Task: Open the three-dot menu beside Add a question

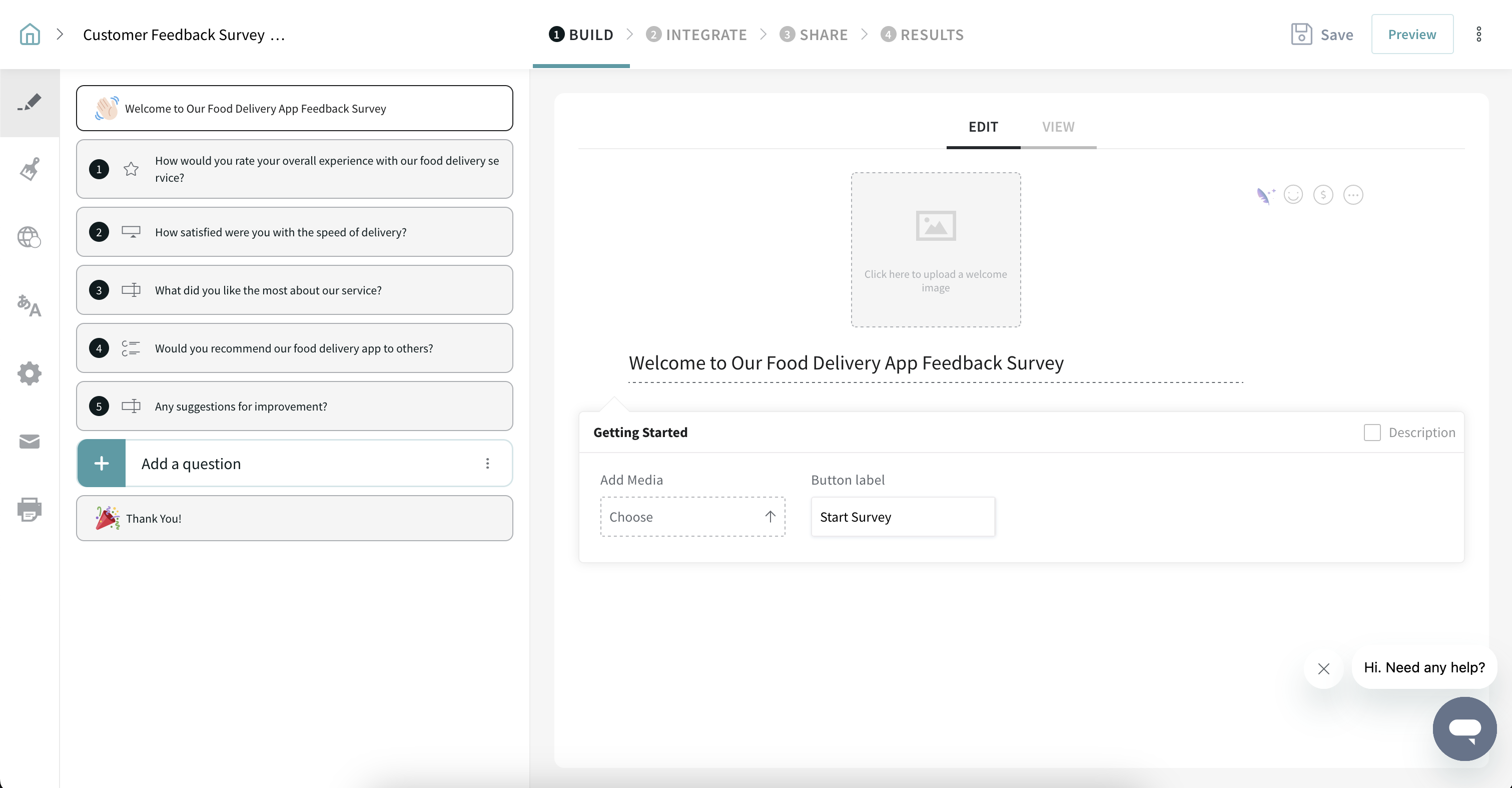Action: [x=487, y=463]
